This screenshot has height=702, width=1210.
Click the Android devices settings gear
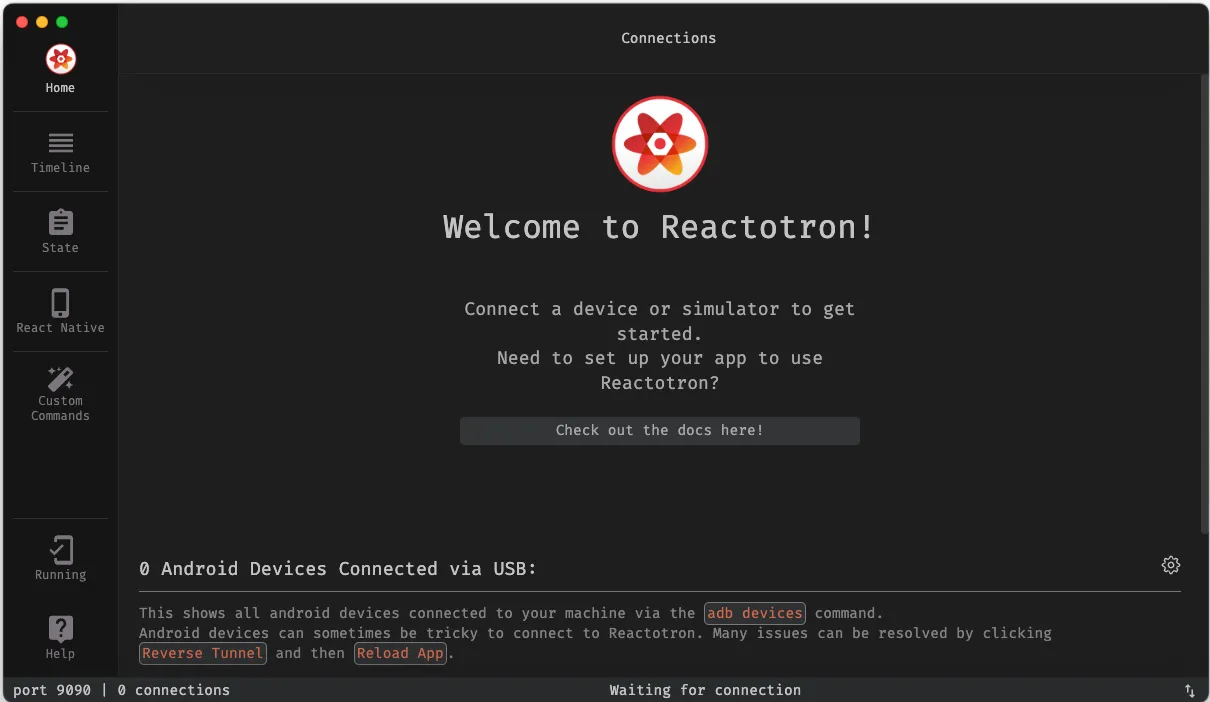1170,565
